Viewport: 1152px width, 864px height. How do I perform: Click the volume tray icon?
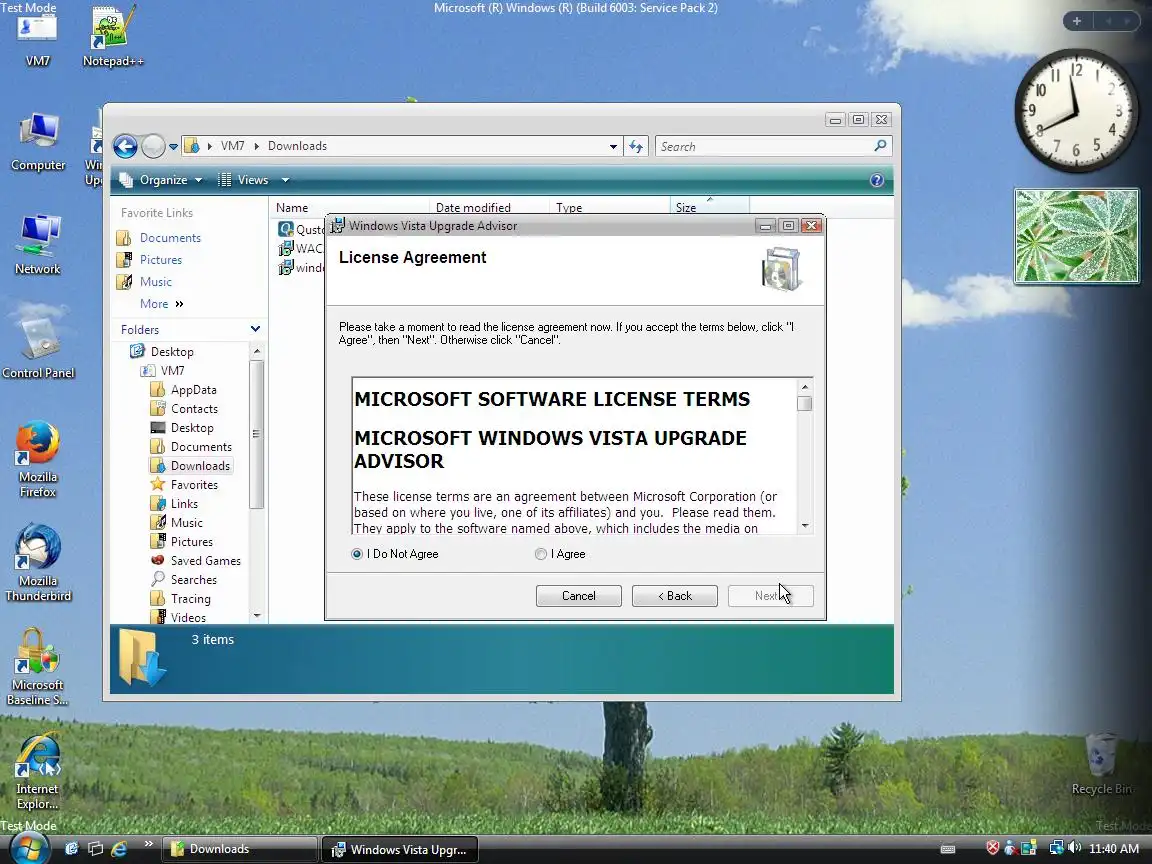1074,848
